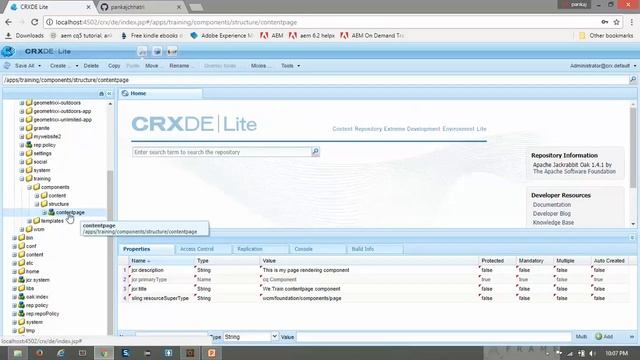Click the browser back arrow

tap(9, 22)
